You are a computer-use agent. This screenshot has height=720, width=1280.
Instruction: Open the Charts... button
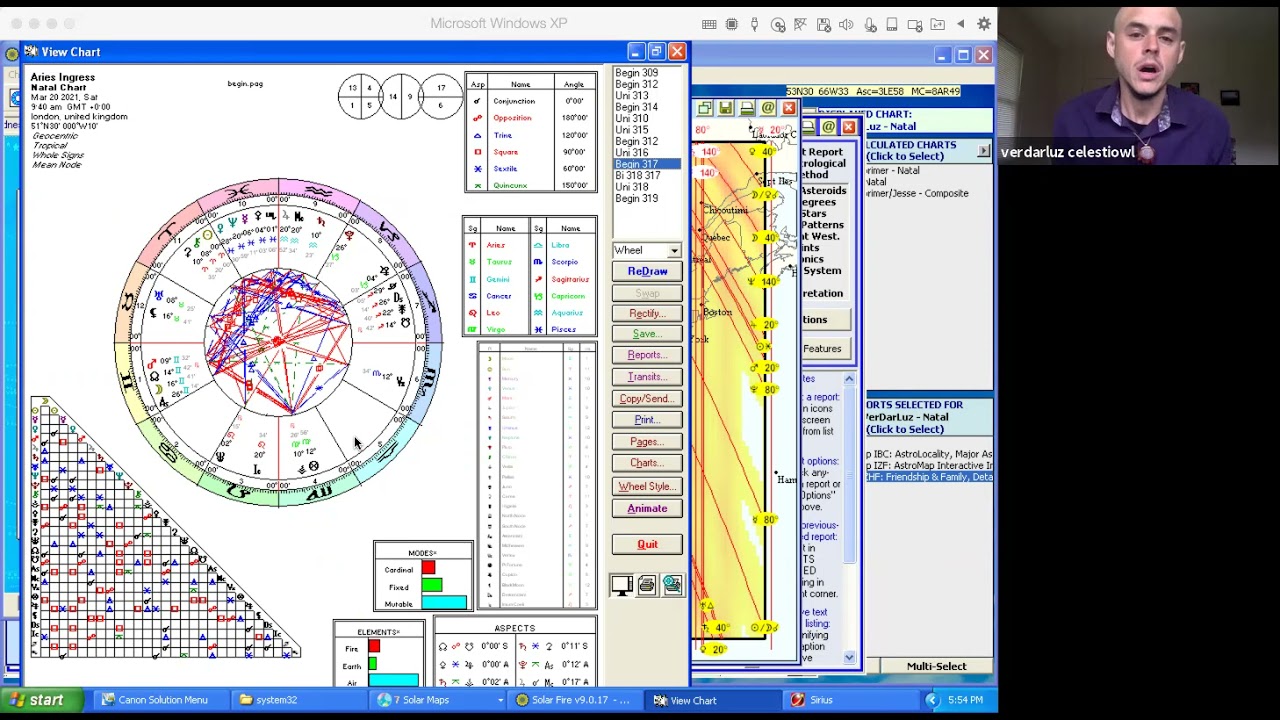tap(647, 463)
